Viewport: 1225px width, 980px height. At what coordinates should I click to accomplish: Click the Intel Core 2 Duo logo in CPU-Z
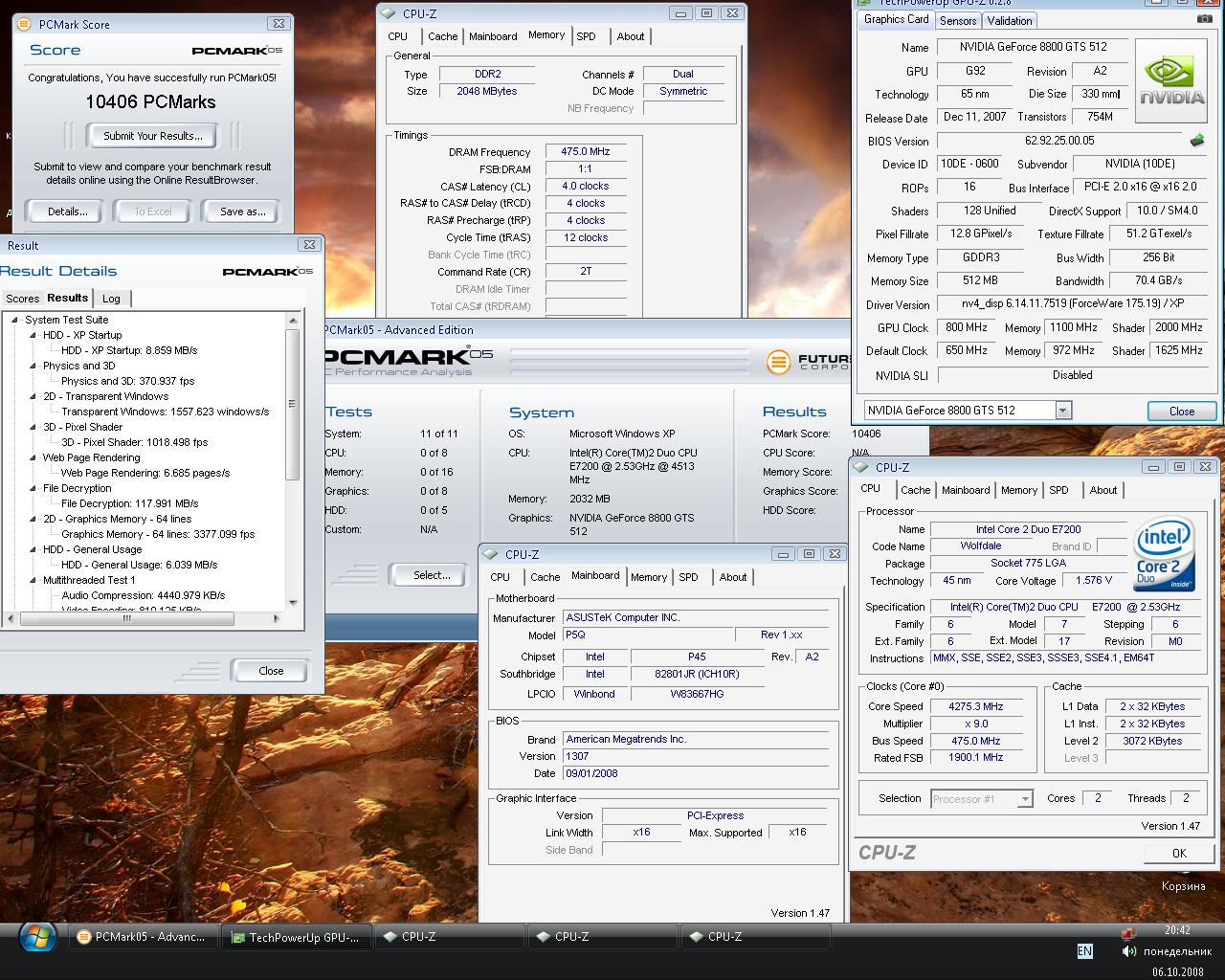tap(1164, 553)
